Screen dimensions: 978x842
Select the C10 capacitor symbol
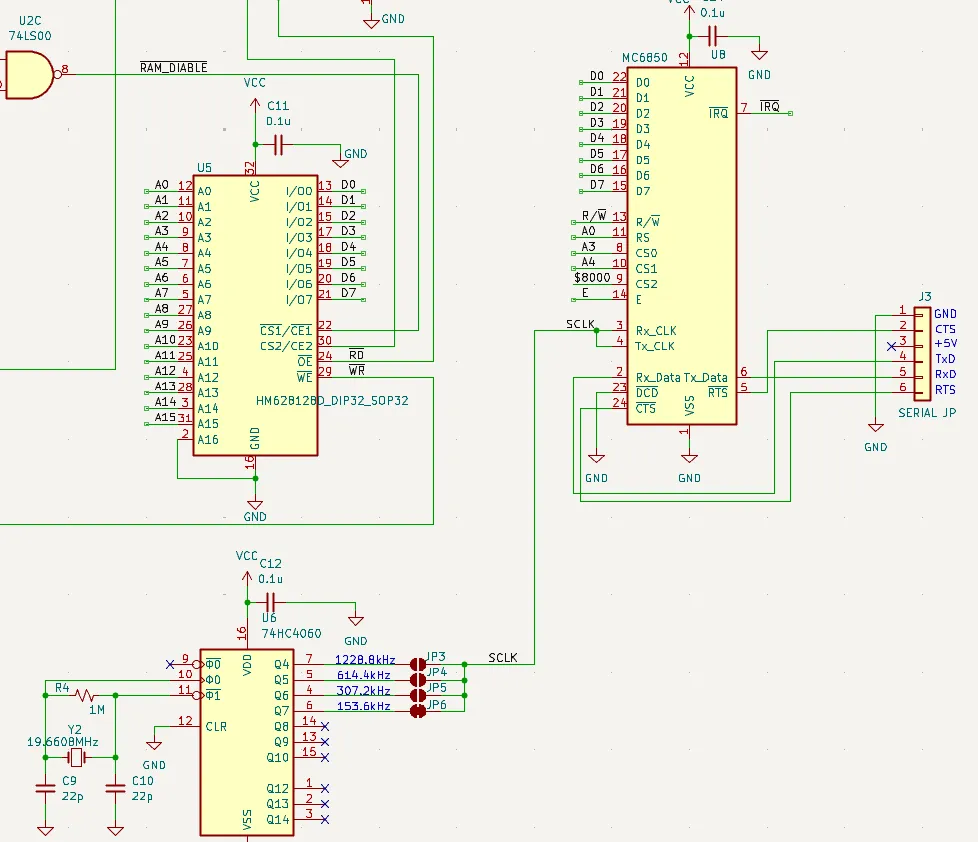115,788
